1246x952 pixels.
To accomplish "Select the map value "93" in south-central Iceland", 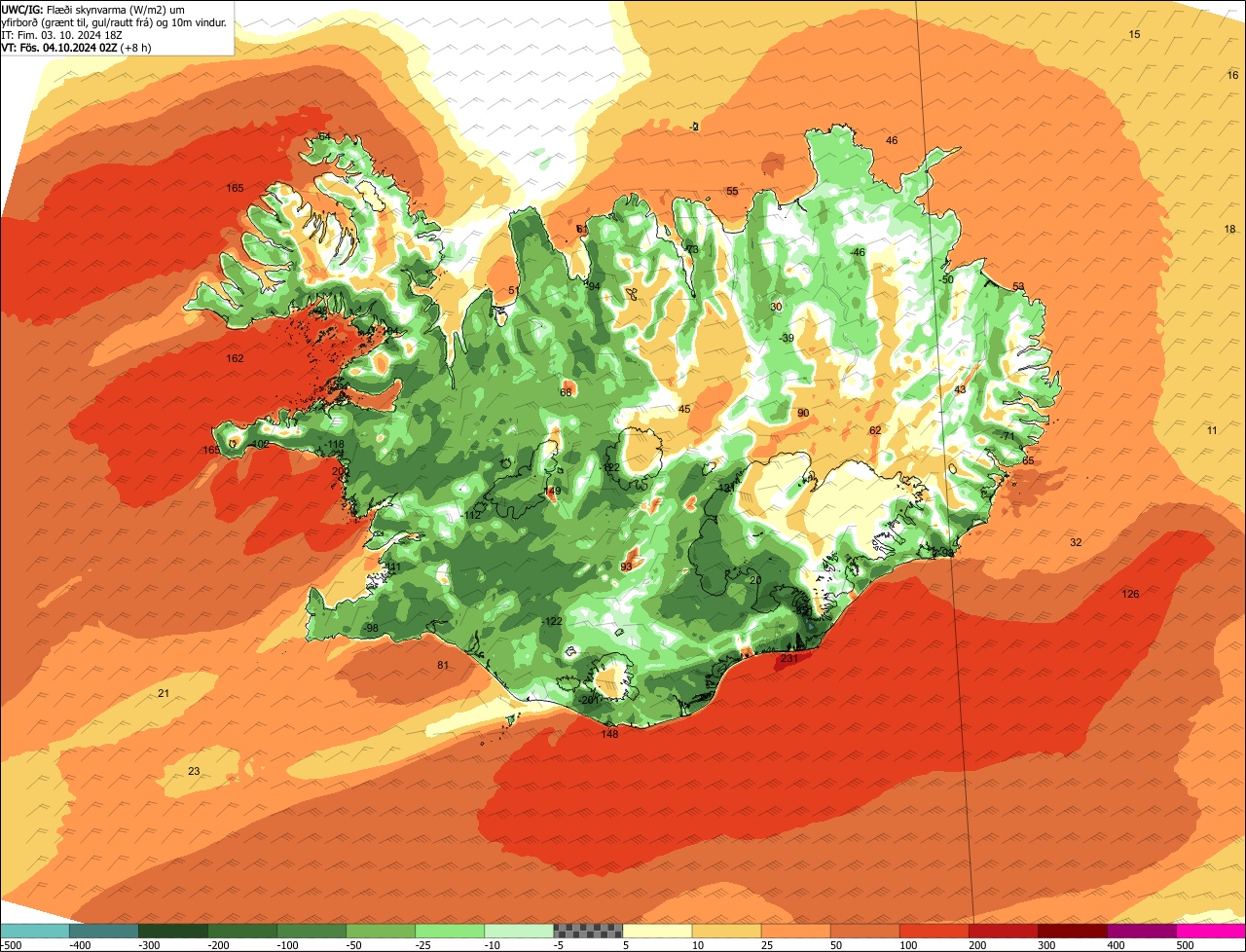I will click(627, 567).
